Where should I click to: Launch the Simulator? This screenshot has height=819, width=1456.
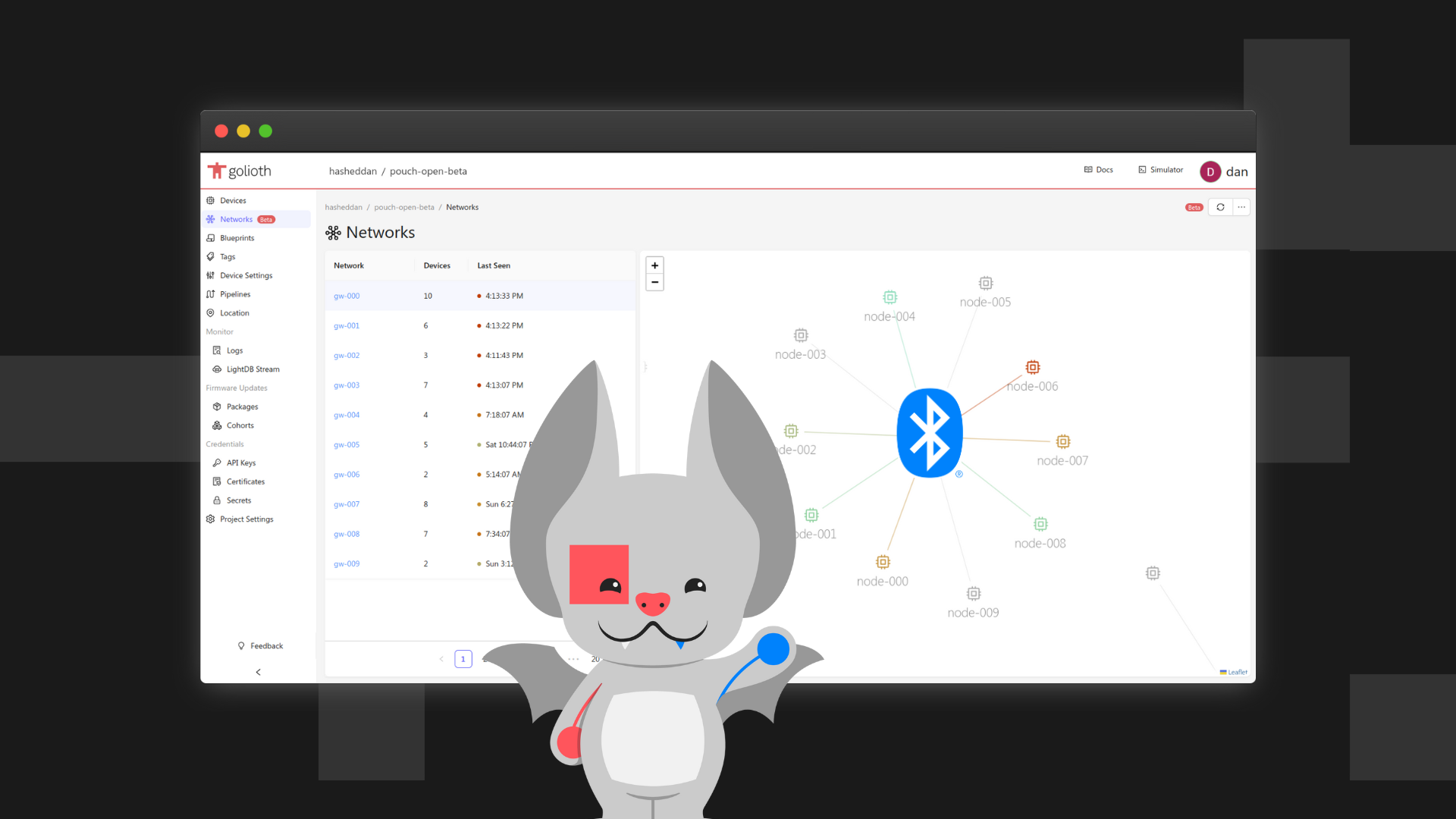point(1160,170)
